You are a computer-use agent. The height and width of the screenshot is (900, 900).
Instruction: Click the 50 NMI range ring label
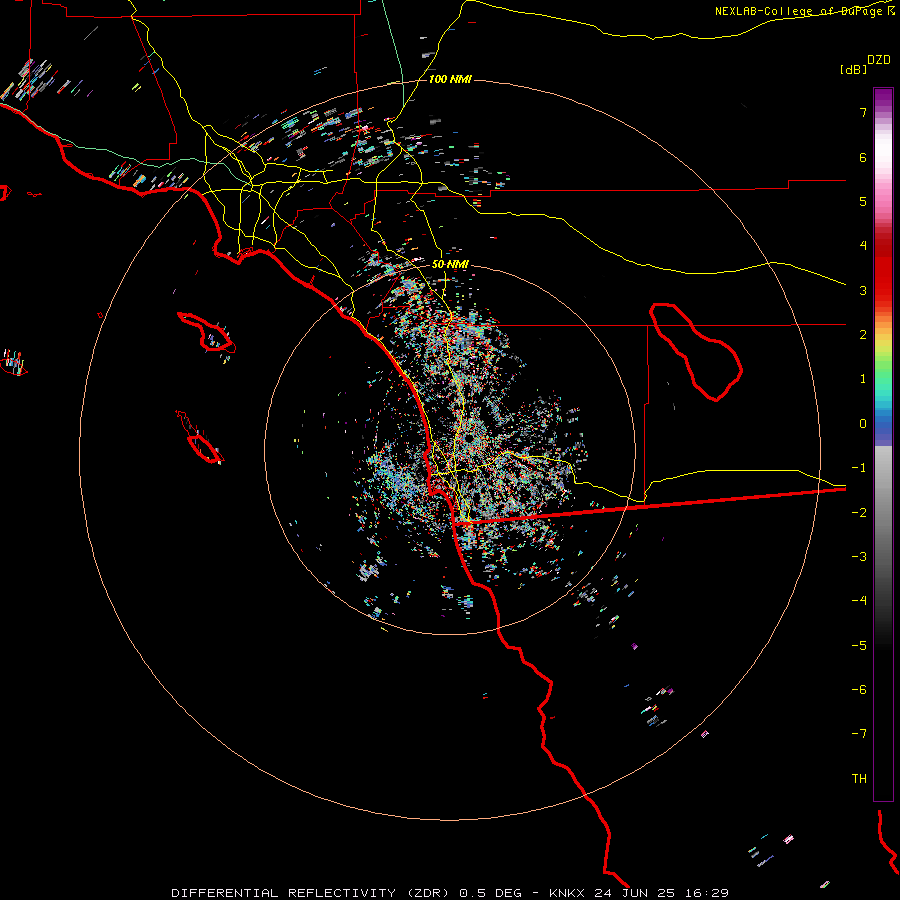(450, 264)
